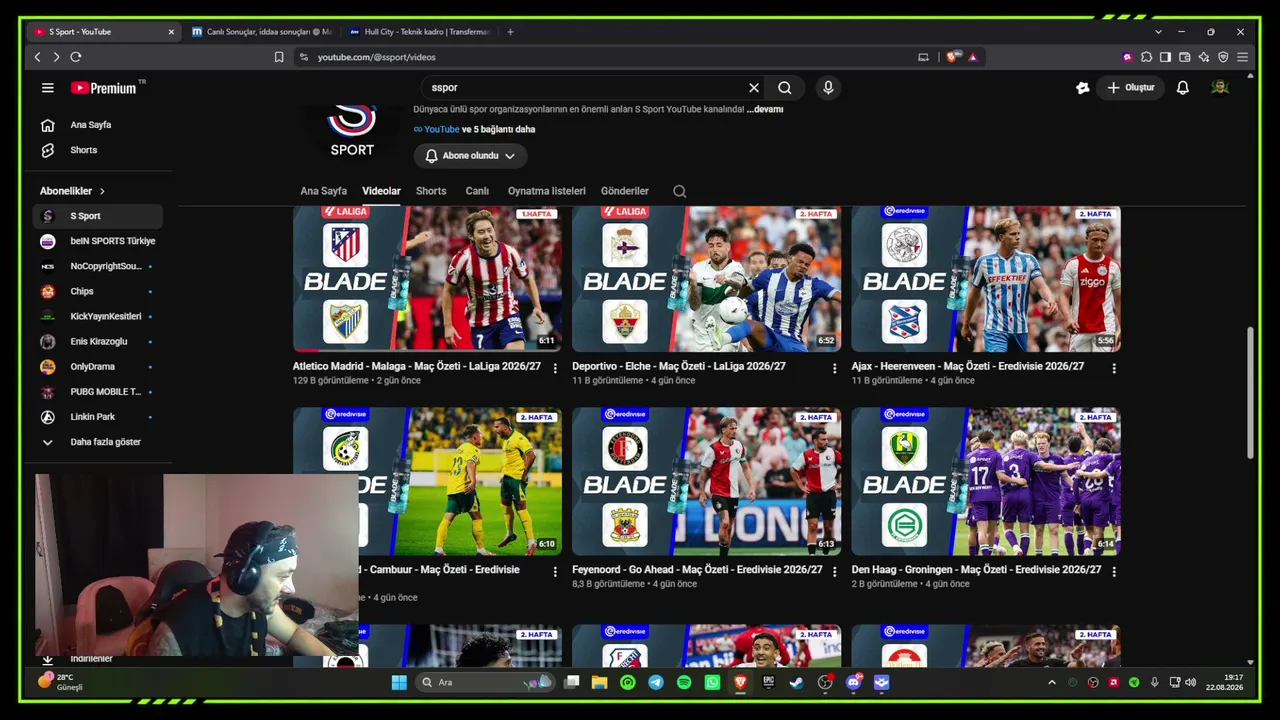
Task: Search within the S Sport channel
Action: tap(680, 191)
